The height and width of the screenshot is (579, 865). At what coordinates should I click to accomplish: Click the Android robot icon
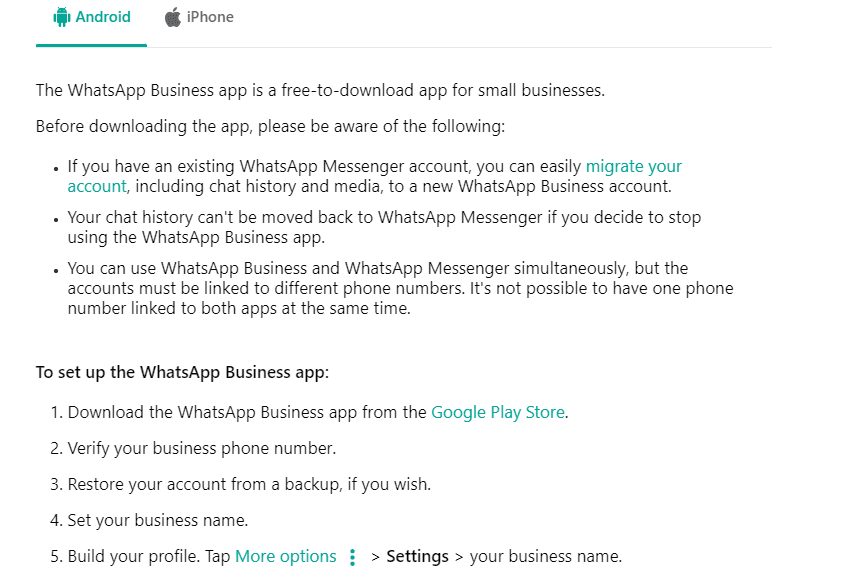point(62,17)
